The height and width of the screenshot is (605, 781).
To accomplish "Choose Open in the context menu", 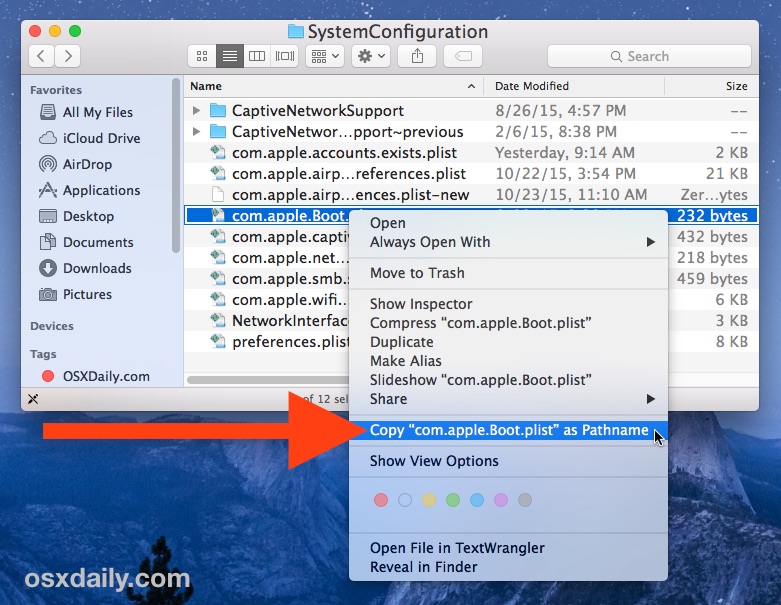I will click(x=508, y=223).
